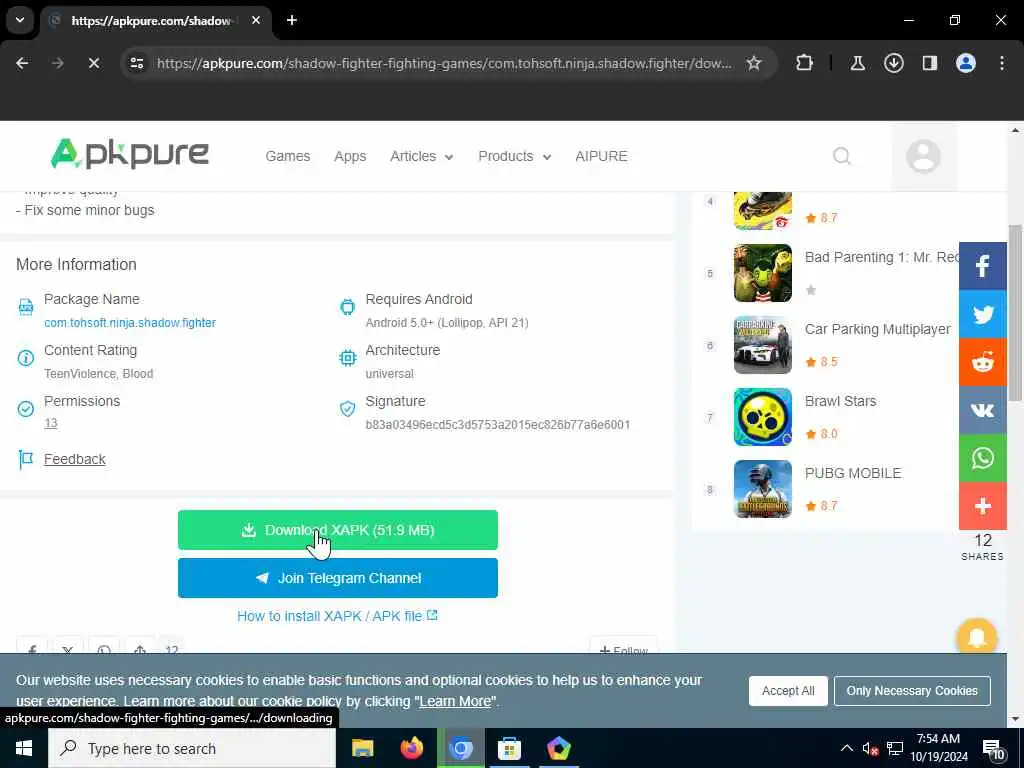Open How to install XAPK / APK file link
This screenshot has height=768, width=1024.
337,616
